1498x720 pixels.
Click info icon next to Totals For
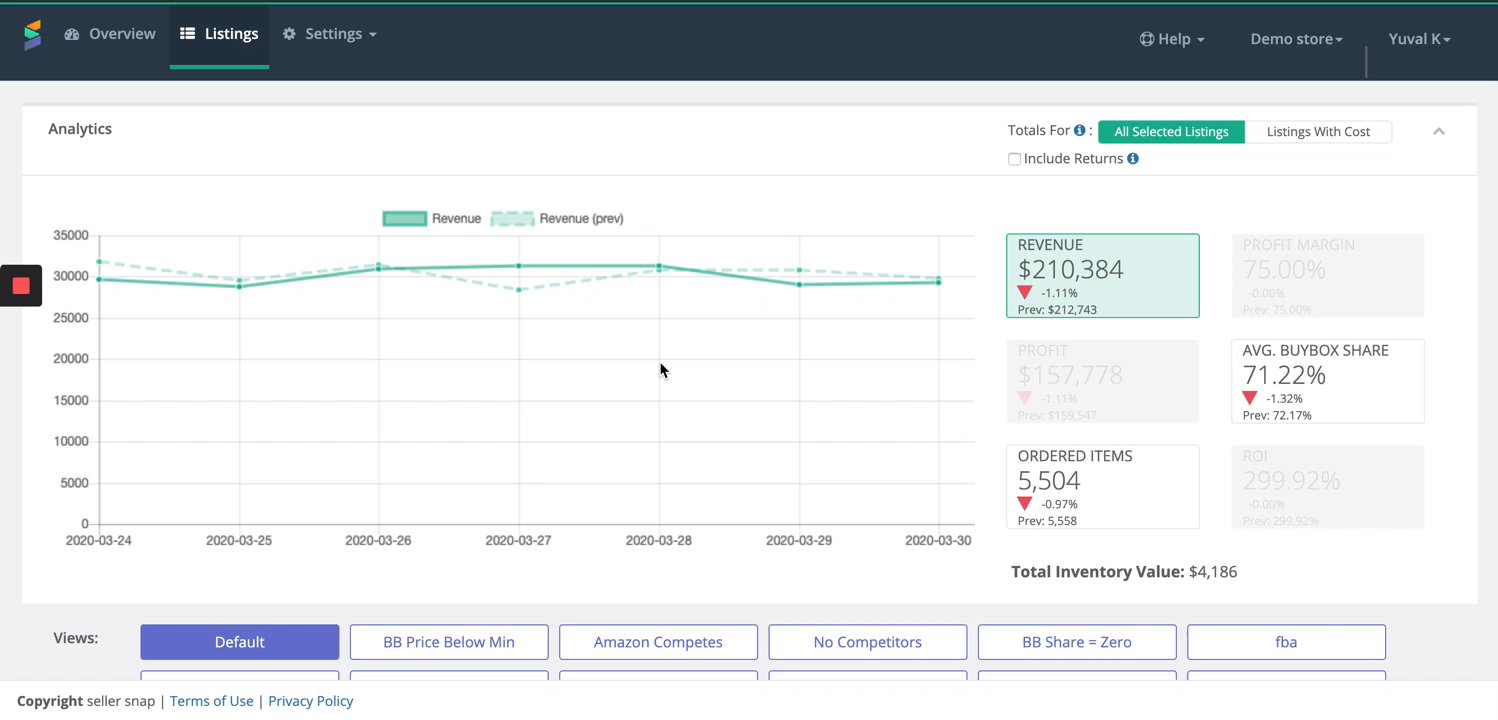[1080, 131]
